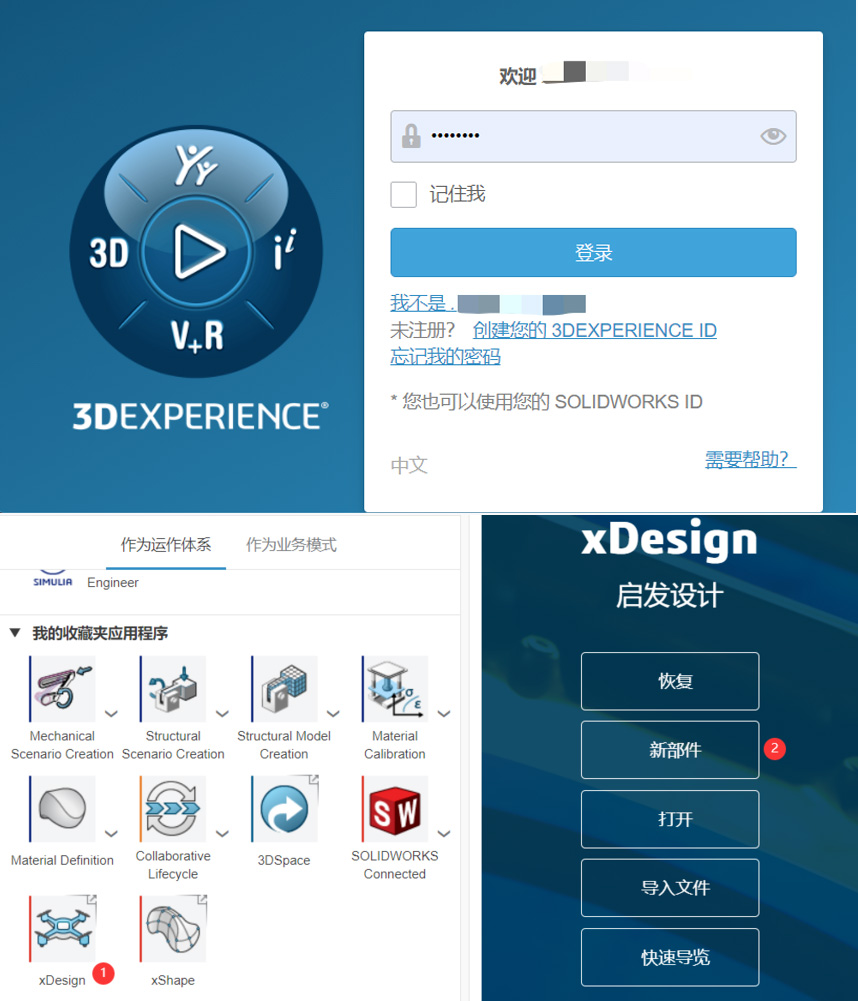Click the SIMULIA brand logo
The image size is (858, 1001).
53,580
